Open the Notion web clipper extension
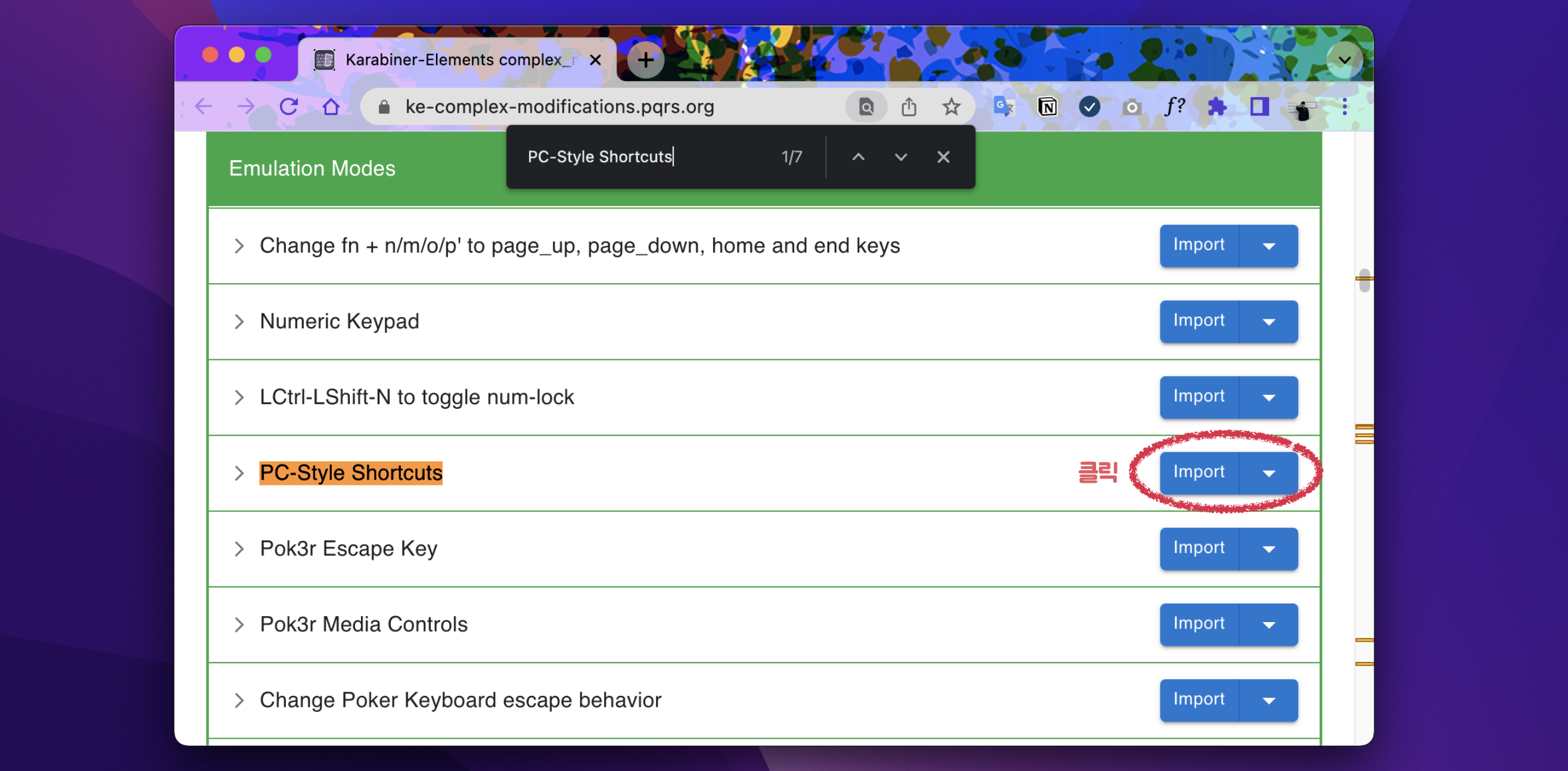The image size is (1568, 771). tap(1047, 107)
